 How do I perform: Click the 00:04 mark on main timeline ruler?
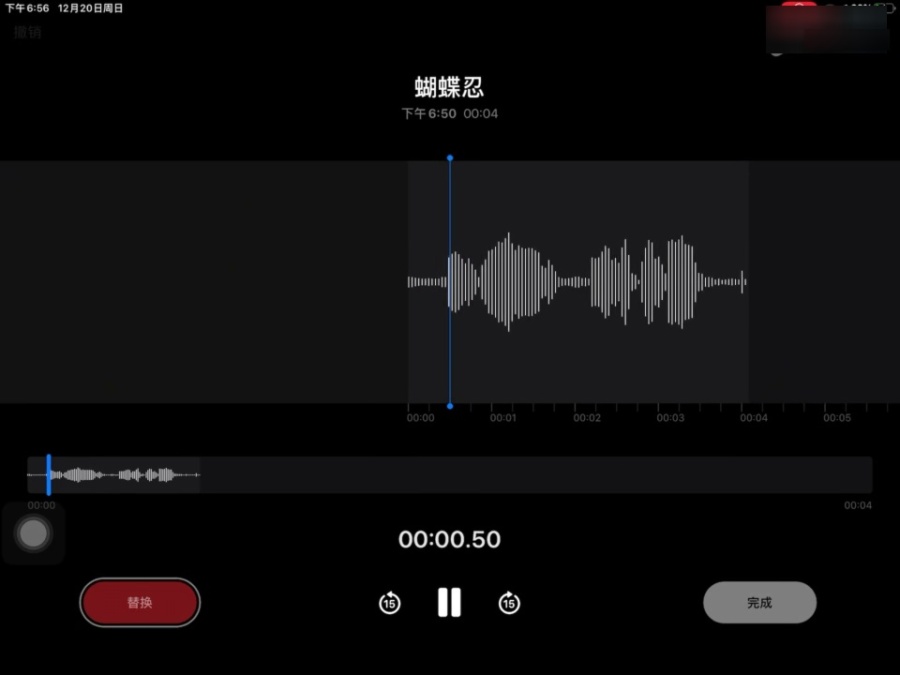pyautogui.click(x=753, y=418)
